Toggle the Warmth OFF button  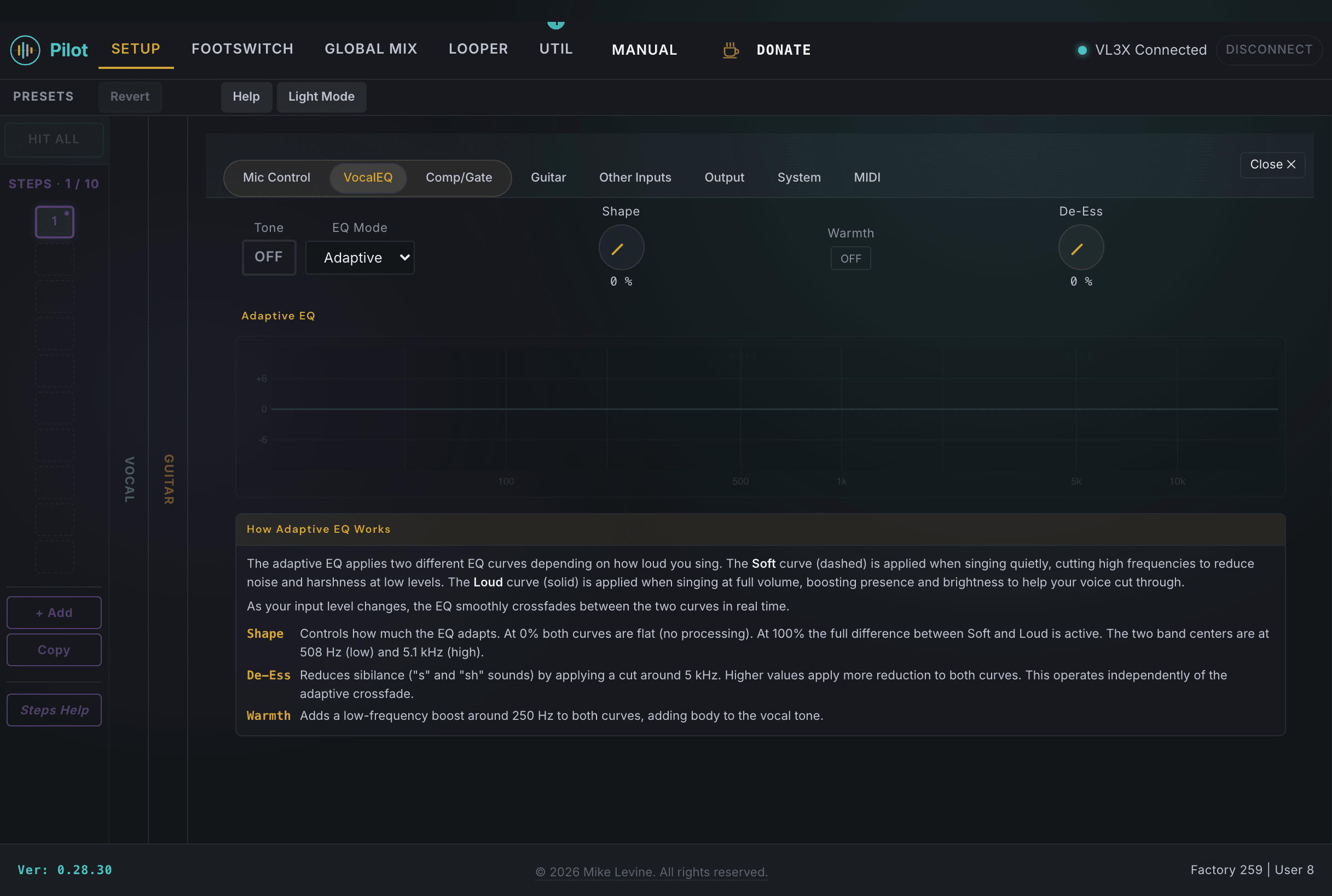(x=850, y=258)
